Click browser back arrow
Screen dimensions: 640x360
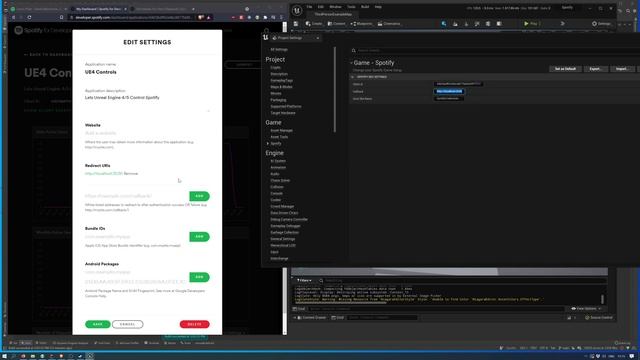13,18
